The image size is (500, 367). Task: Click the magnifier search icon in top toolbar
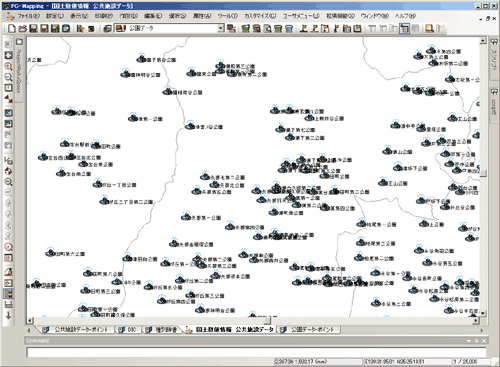pos(267,29)
